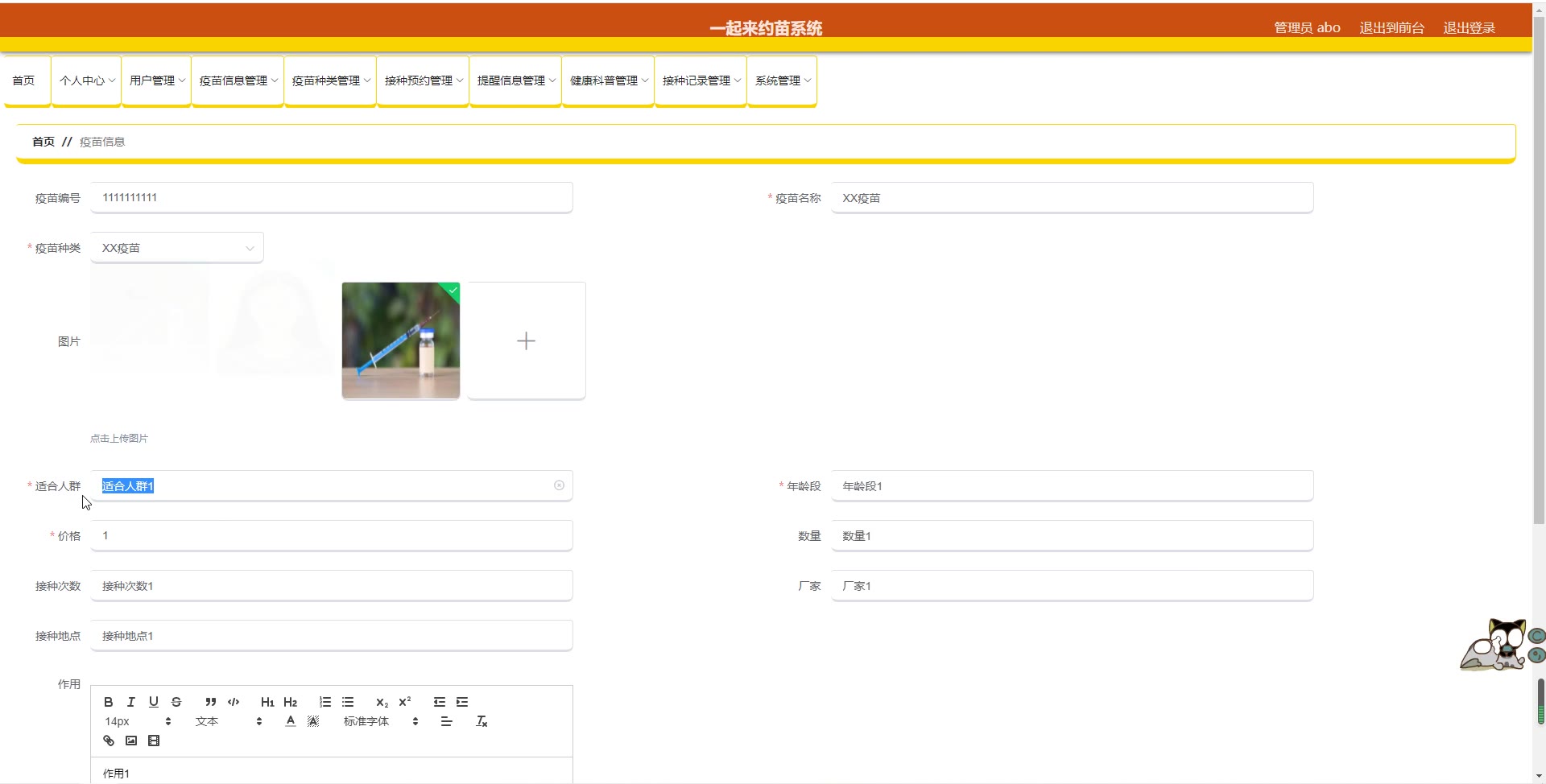Create an ordered numbered list
This screenshot has height=784, width=1546.
coord(325,702)
